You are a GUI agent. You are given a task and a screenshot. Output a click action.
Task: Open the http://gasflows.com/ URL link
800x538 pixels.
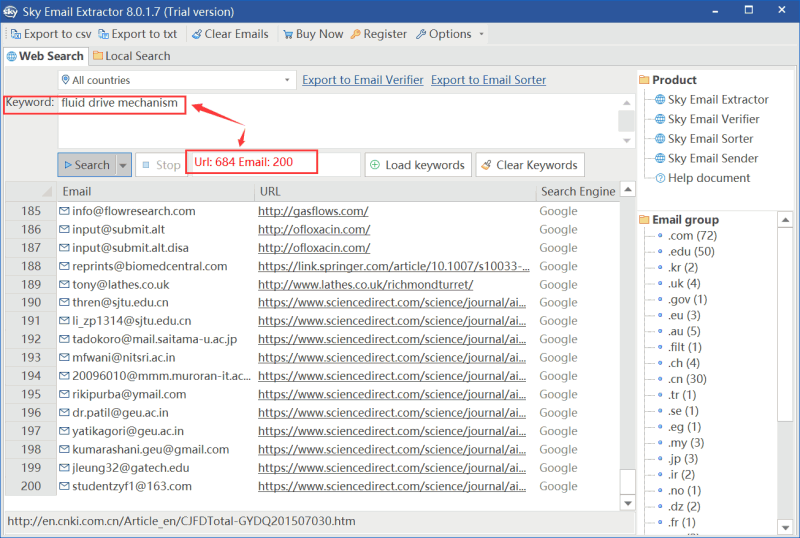[313, 211]
